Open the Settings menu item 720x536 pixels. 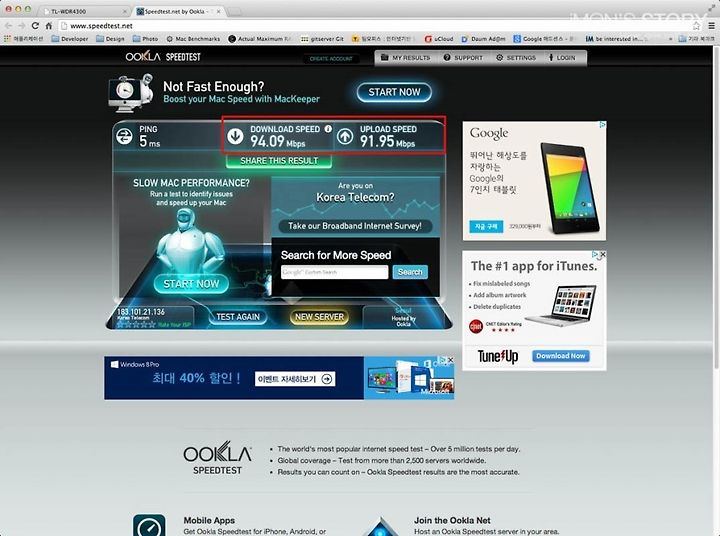(x=516, y=58)
